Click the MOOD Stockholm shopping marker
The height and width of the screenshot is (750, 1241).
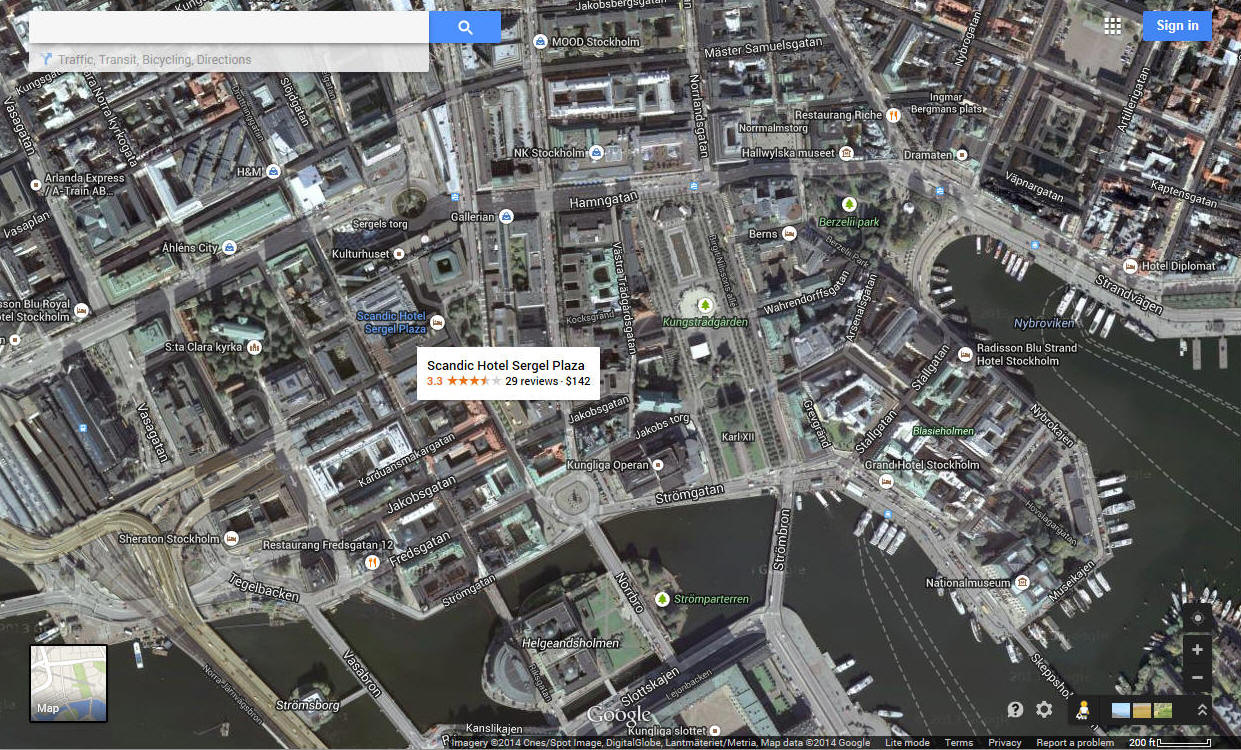(540, 42)
